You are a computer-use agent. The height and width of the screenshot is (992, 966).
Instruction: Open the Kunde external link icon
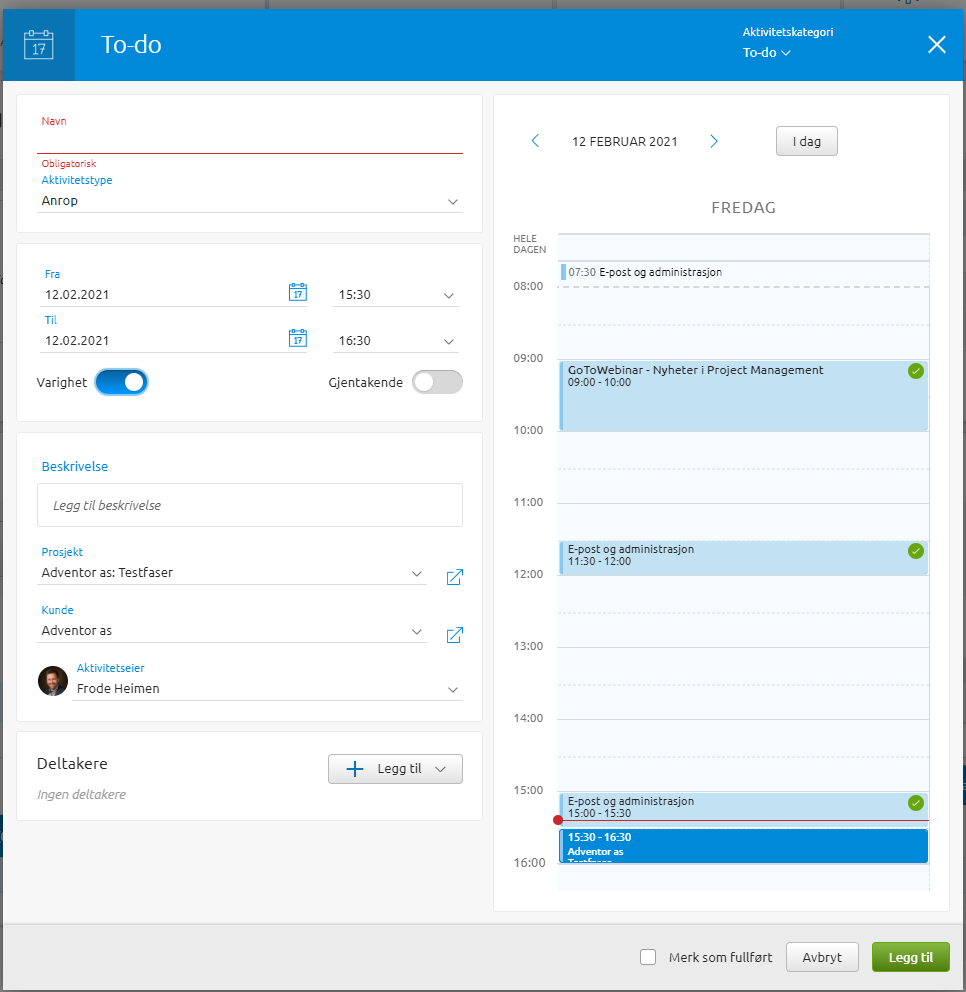(x=454, y=635)
